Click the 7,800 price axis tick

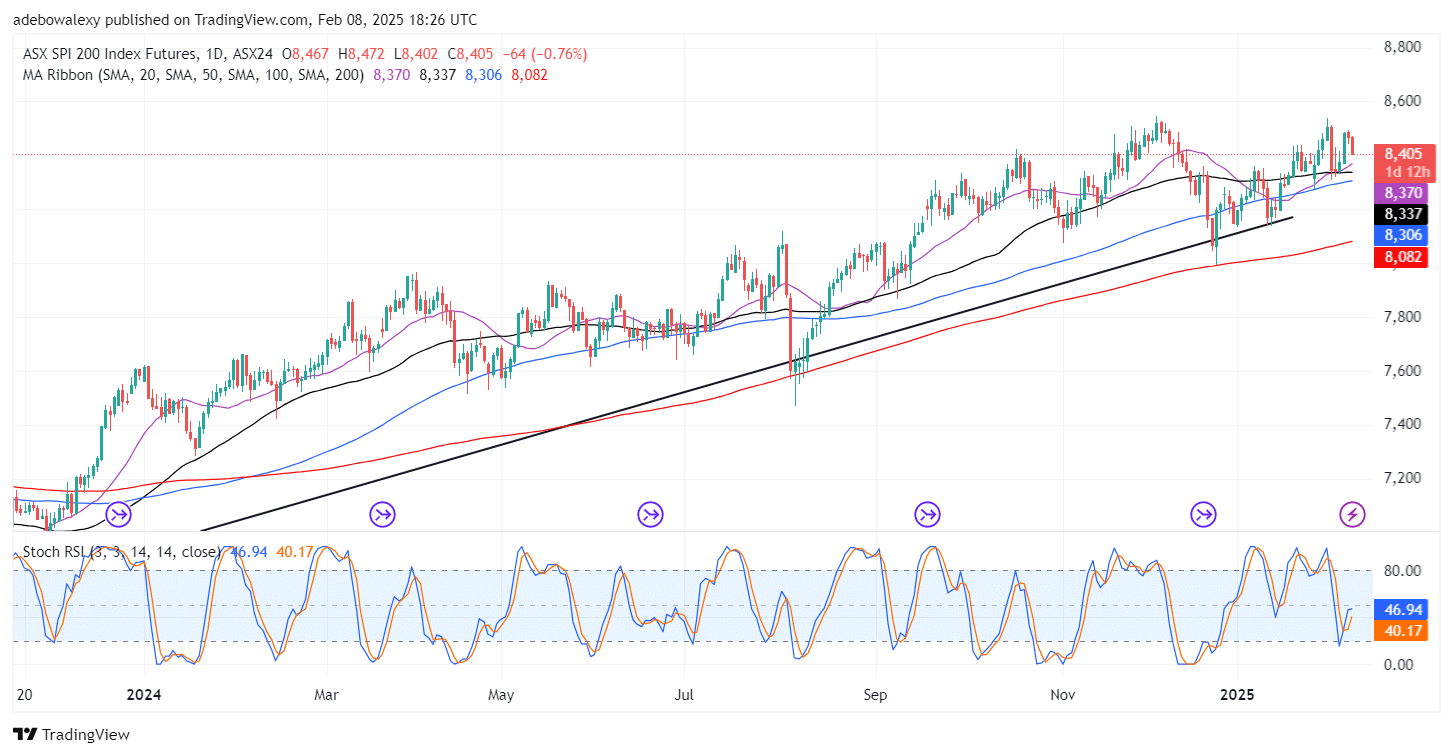[1404, 316]
